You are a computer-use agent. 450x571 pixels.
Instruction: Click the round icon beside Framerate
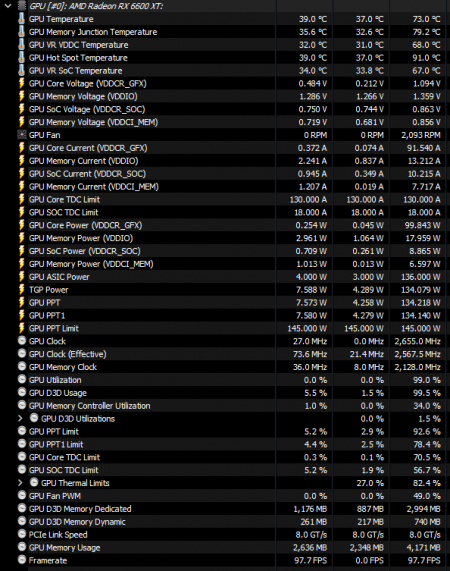(22, 560)
